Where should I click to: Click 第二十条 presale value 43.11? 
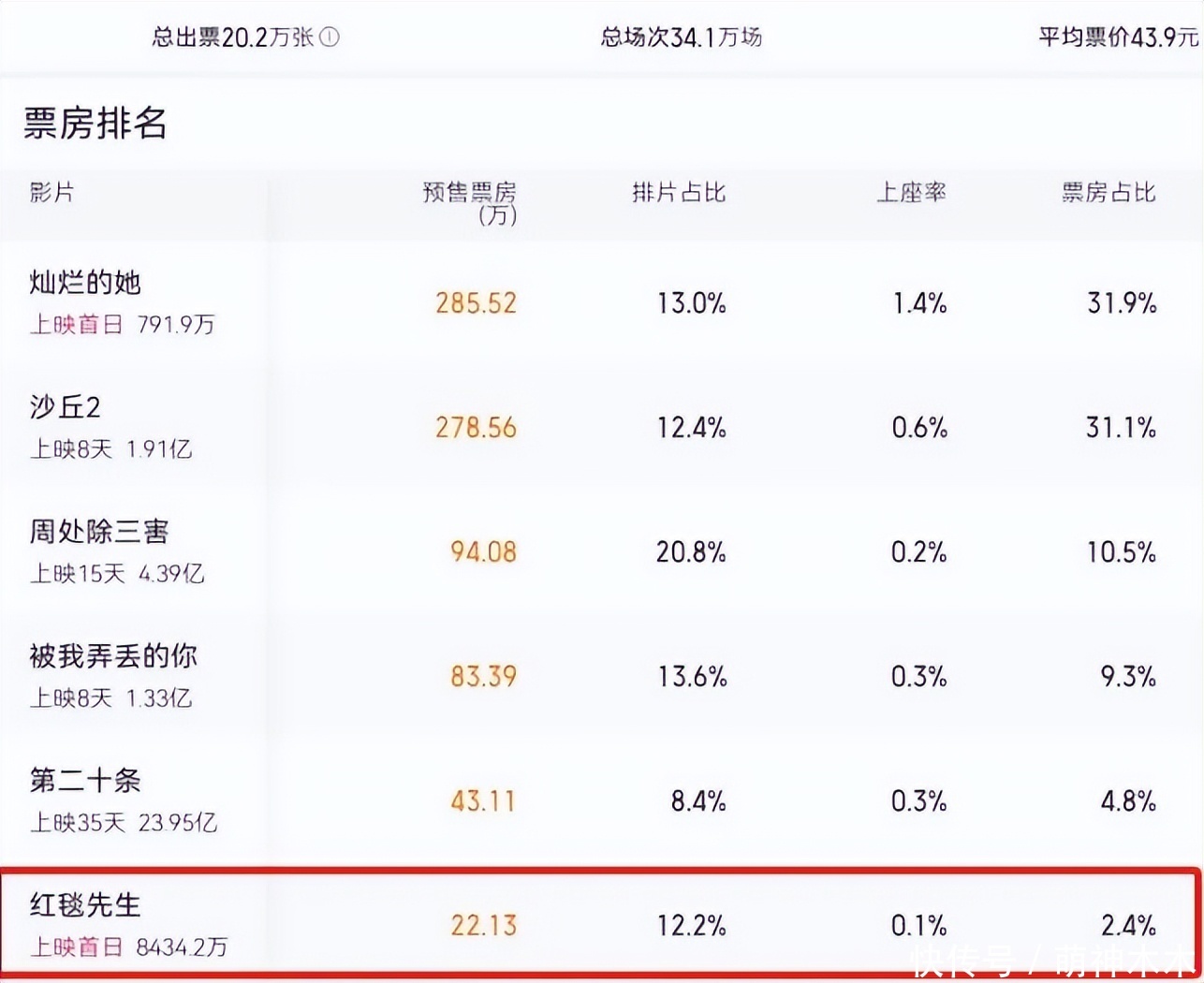(482, 801)
